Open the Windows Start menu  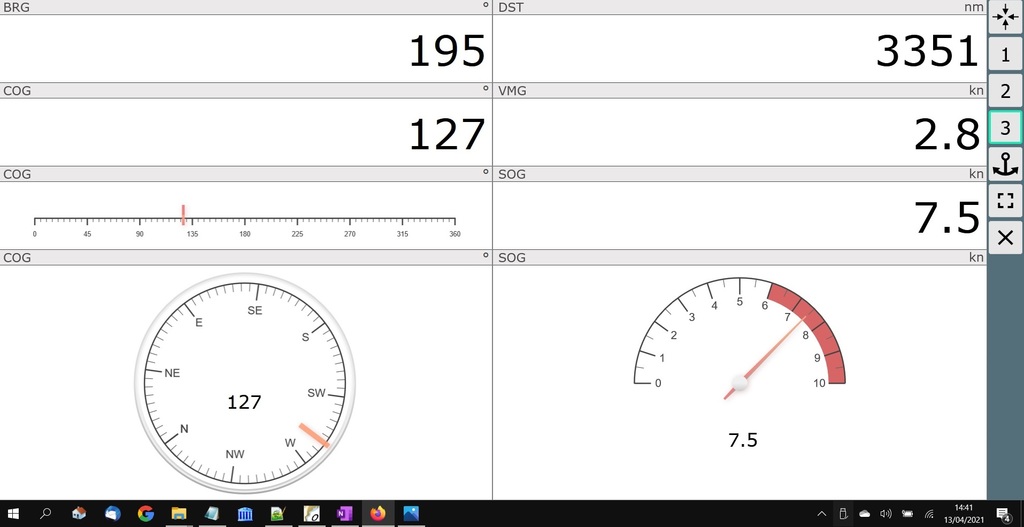point(13,514)
